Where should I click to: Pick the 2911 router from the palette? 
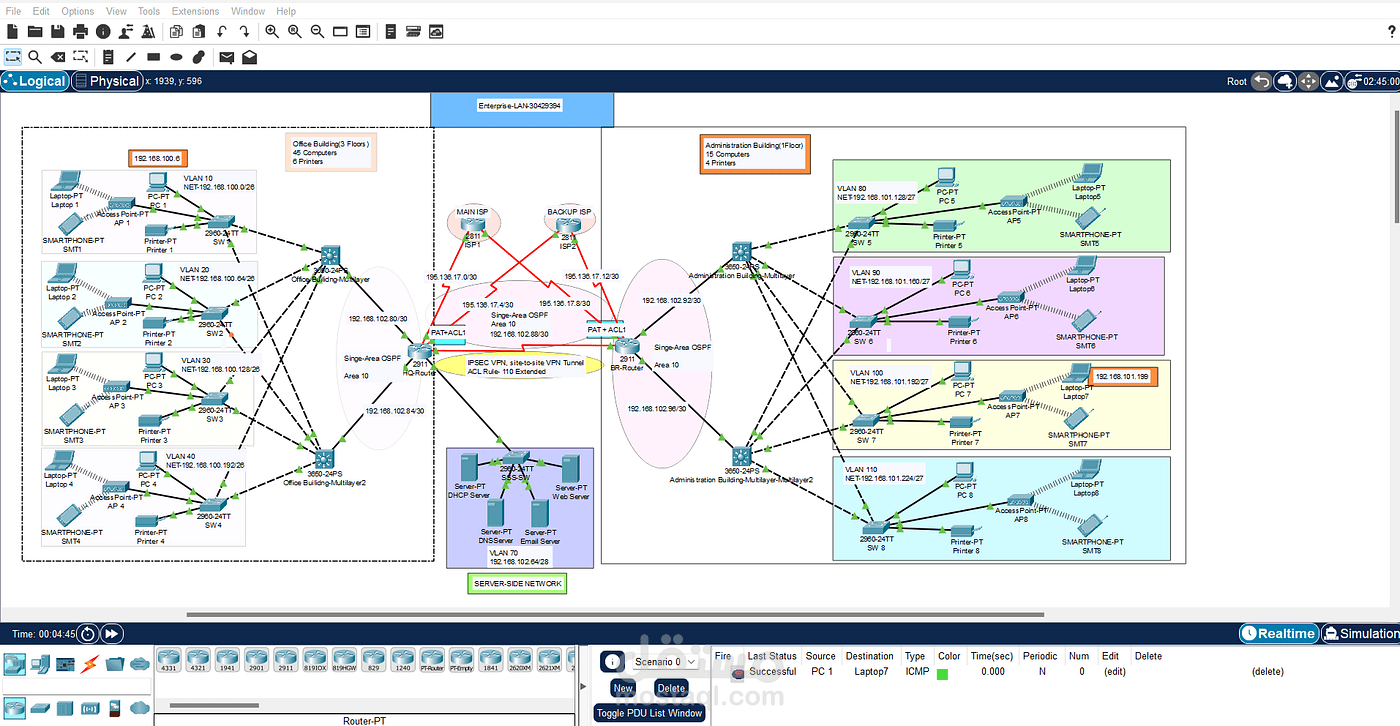point(286,659)
